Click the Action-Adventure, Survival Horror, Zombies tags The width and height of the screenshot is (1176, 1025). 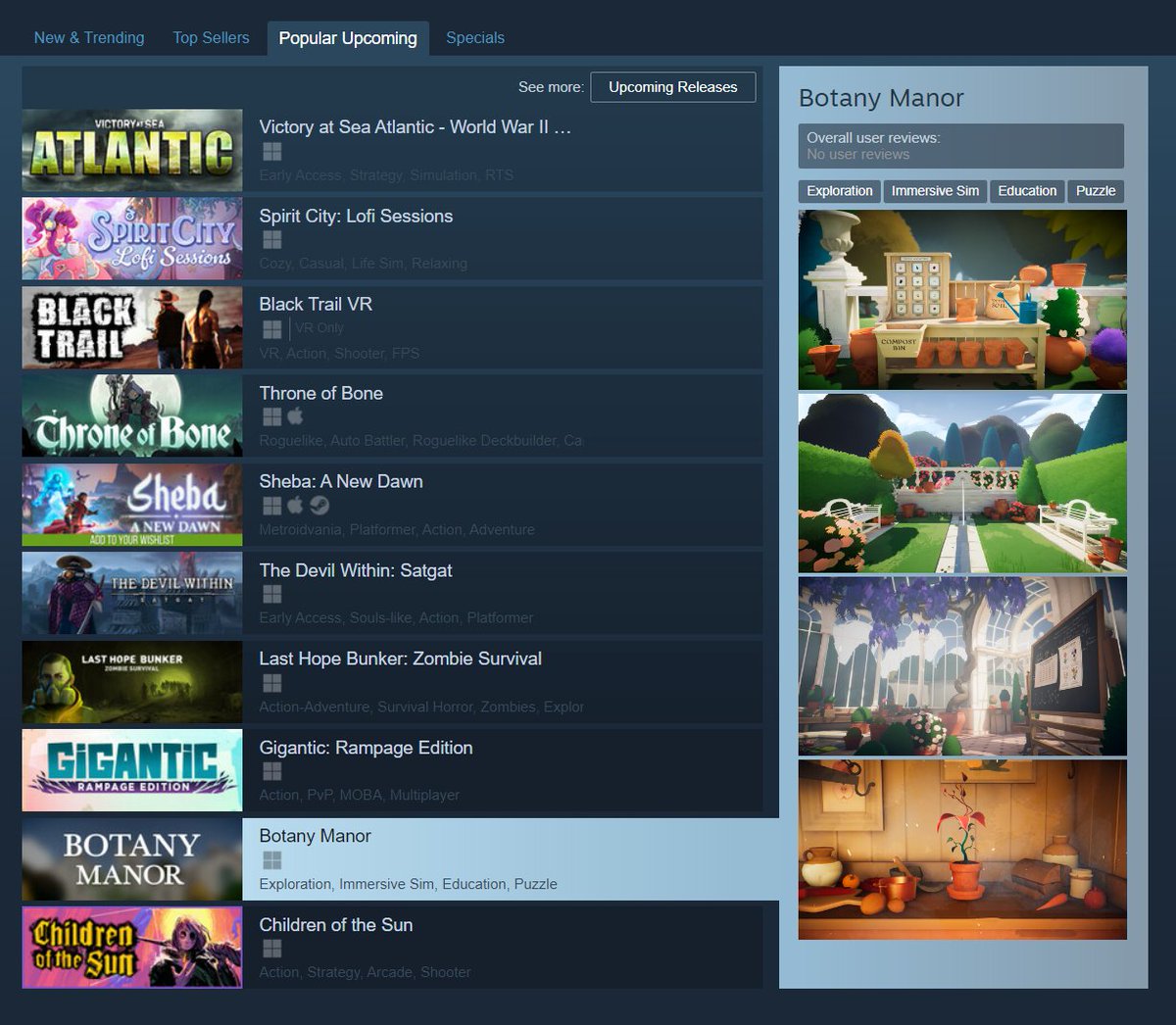coord(421,708)
